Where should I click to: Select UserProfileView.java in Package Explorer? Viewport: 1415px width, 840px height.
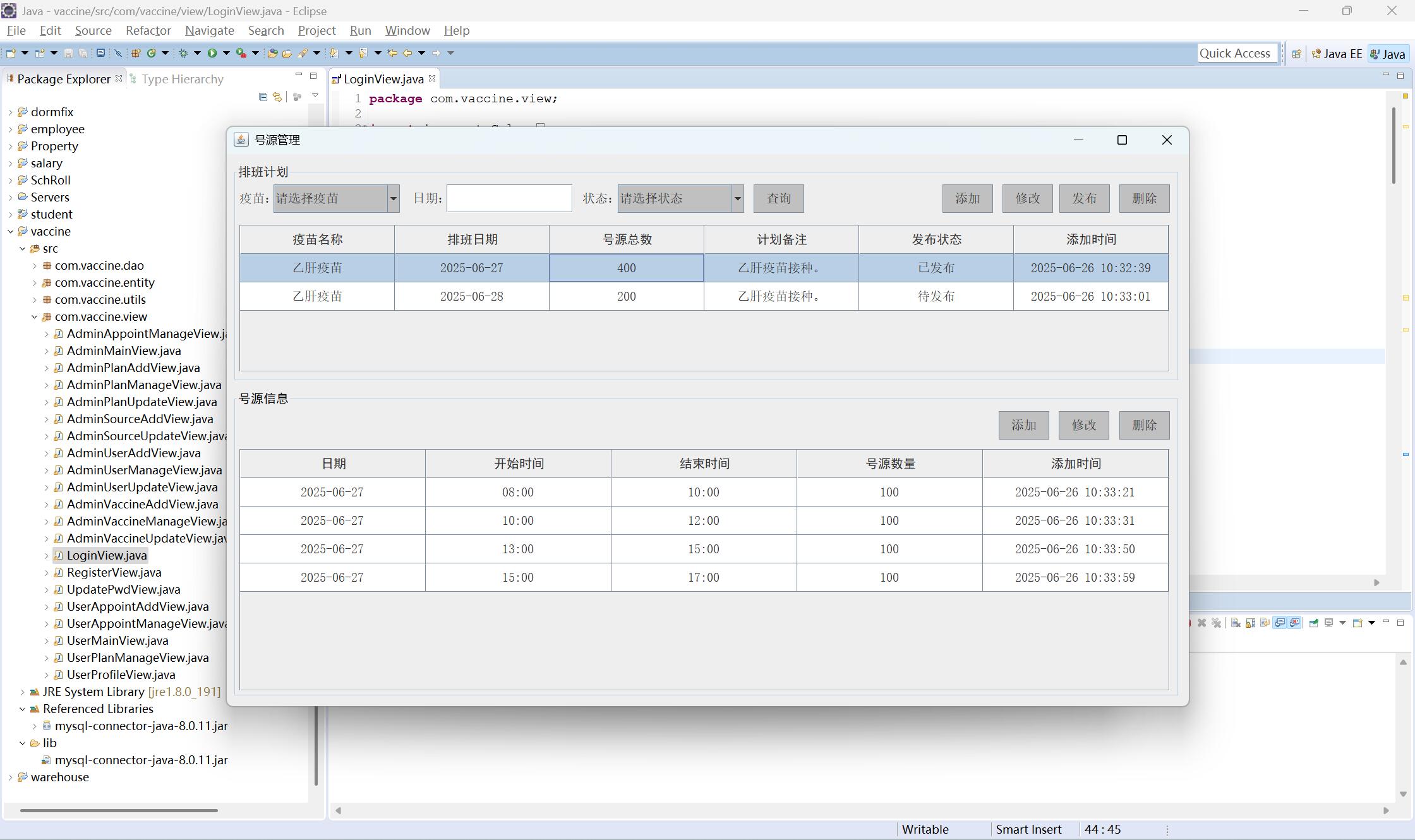click(x=121, y=675)
